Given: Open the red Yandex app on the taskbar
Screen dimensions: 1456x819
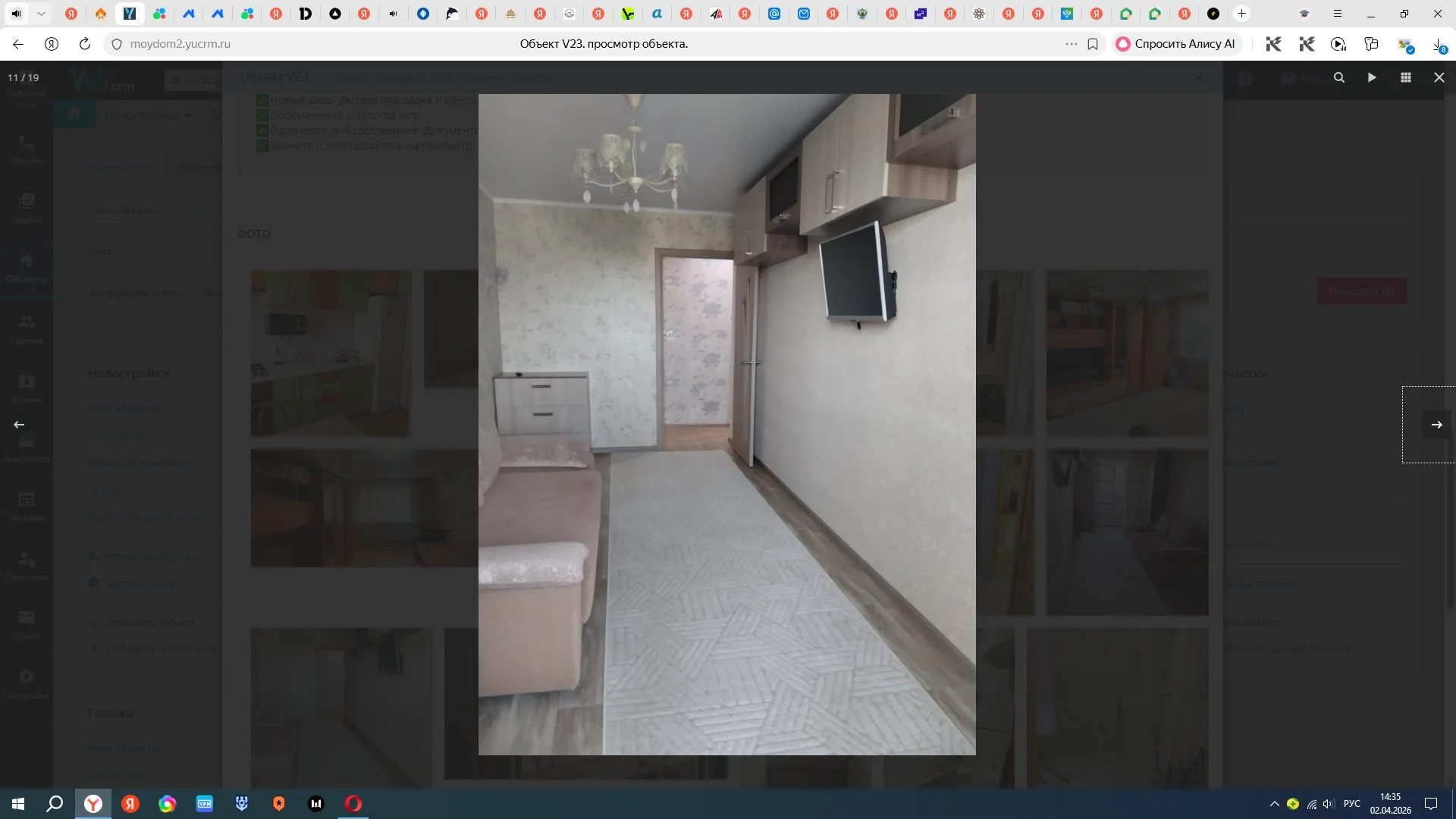Looking at the screenshot, I should (130, 804).
